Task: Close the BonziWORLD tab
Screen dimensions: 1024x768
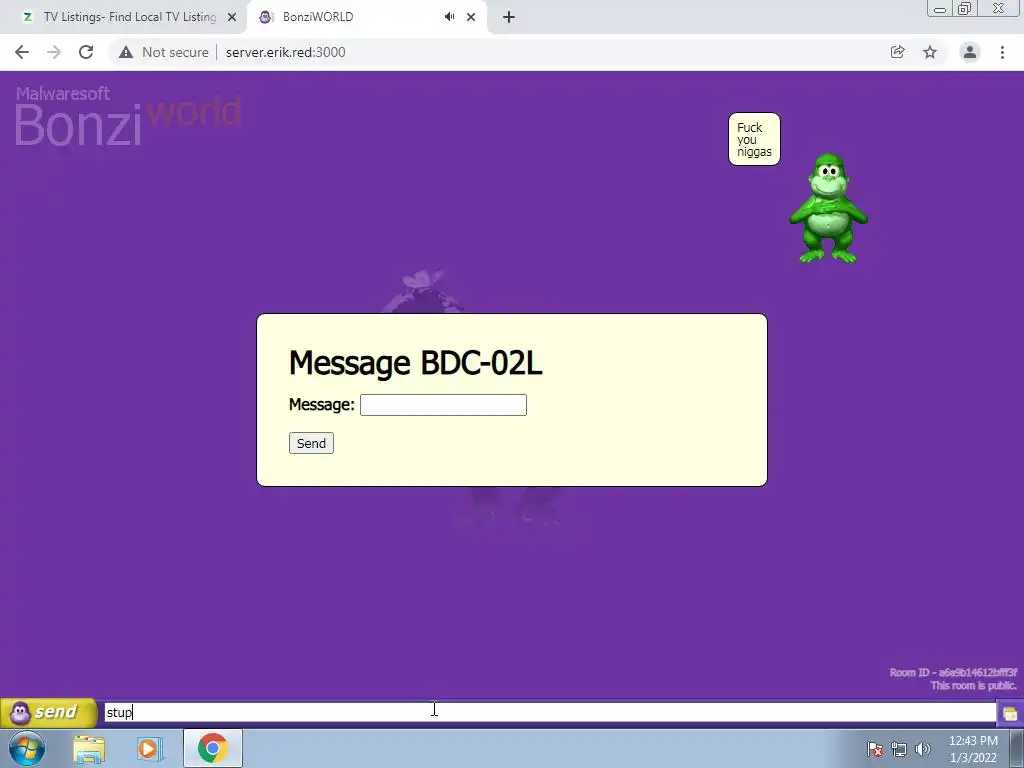Action: click(471, 17)
